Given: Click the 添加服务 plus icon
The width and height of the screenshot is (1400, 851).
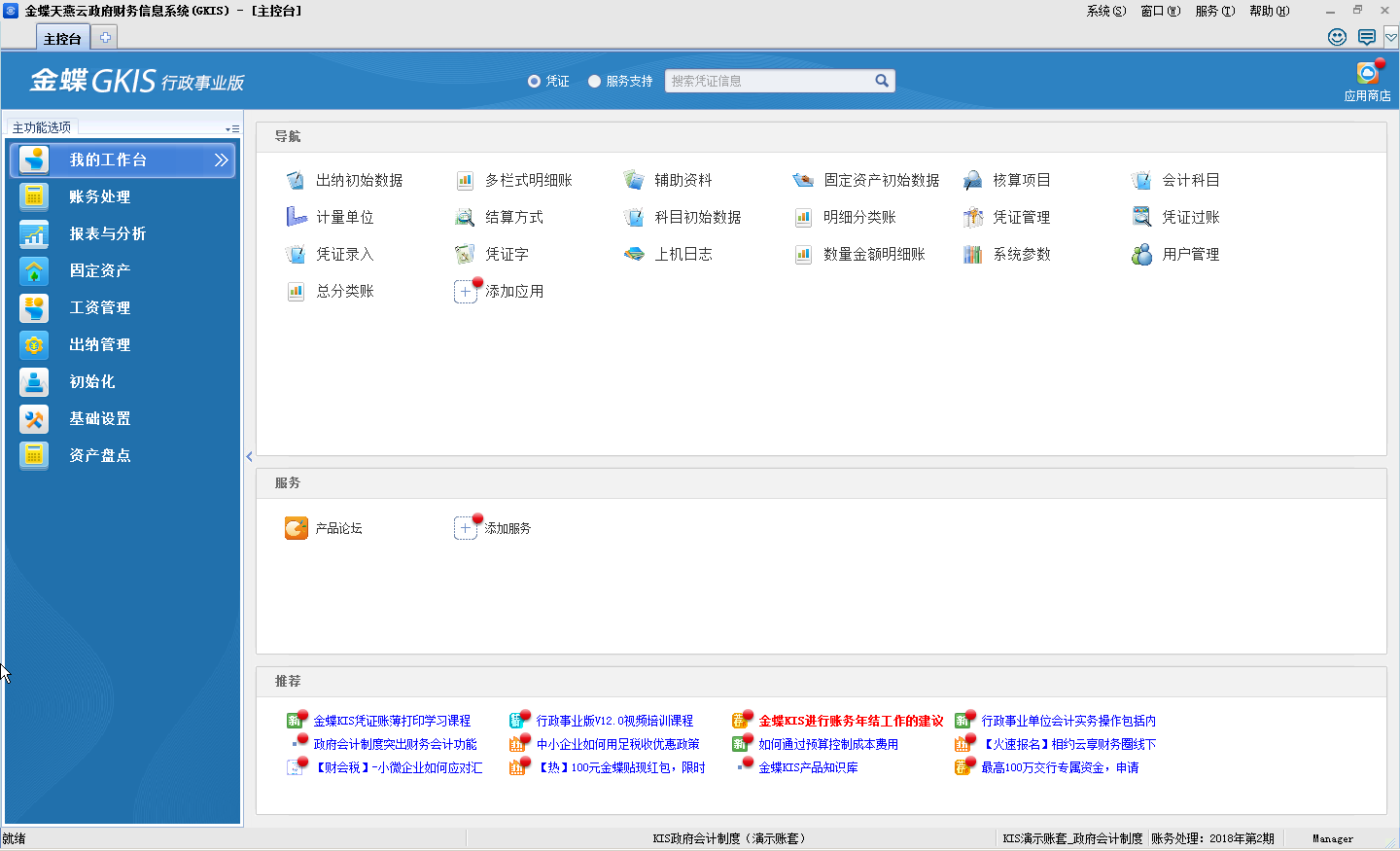Looking at the screenshot, I should 466,528.
